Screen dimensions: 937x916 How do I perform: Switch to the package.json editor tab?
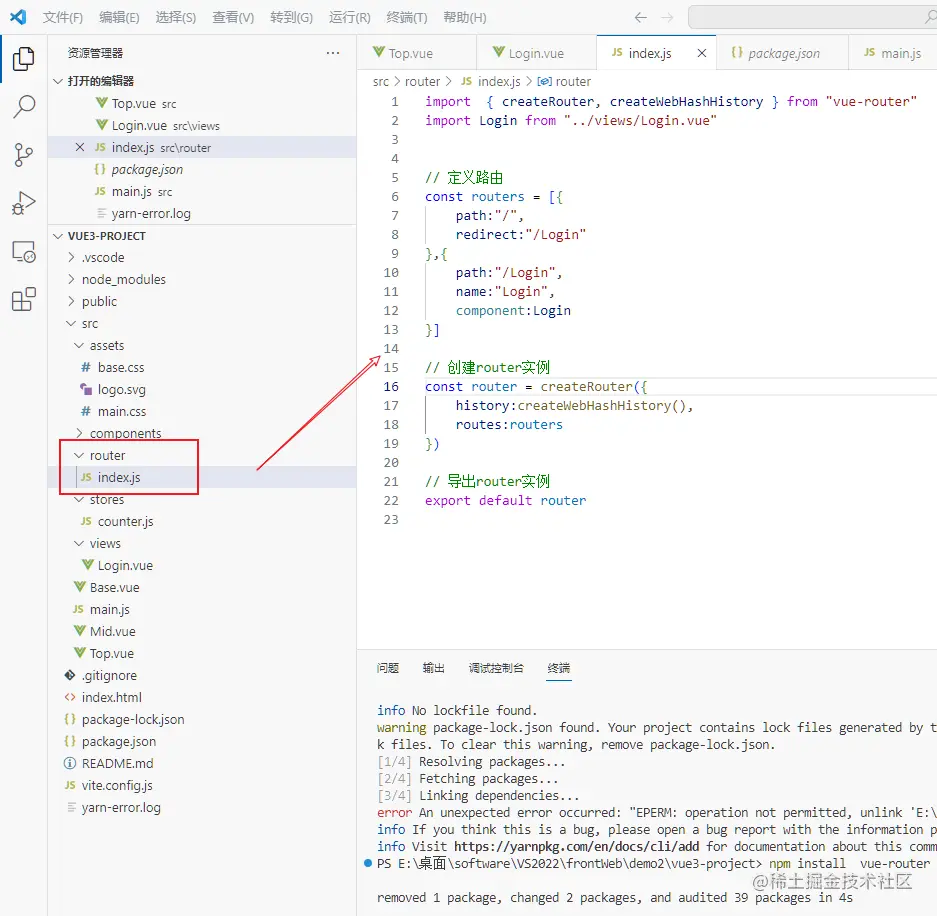pyautogui.click(x=782, y=53)
